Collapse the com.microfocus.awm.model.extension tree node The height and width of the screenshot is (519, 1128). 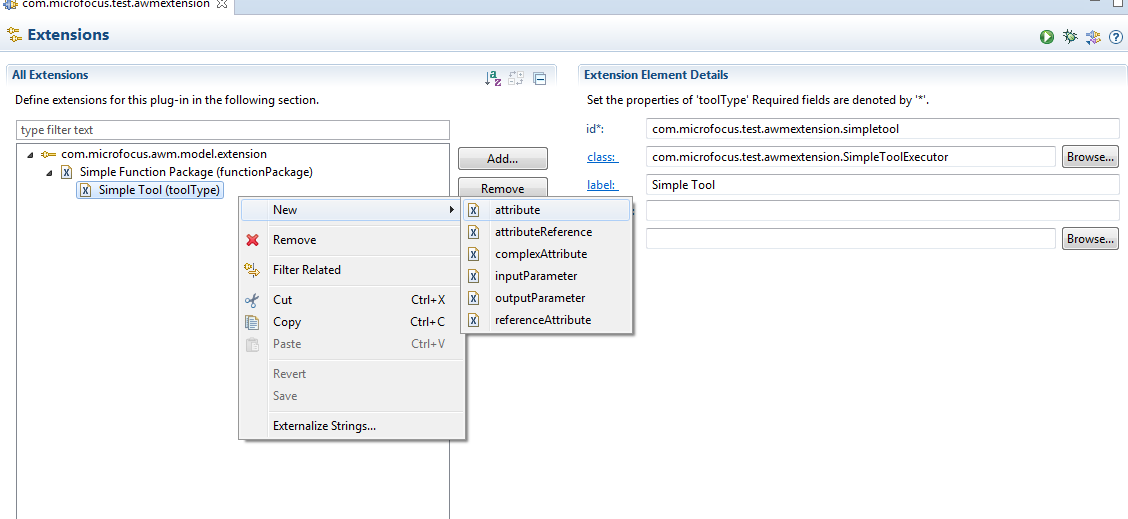pos(30,155)
